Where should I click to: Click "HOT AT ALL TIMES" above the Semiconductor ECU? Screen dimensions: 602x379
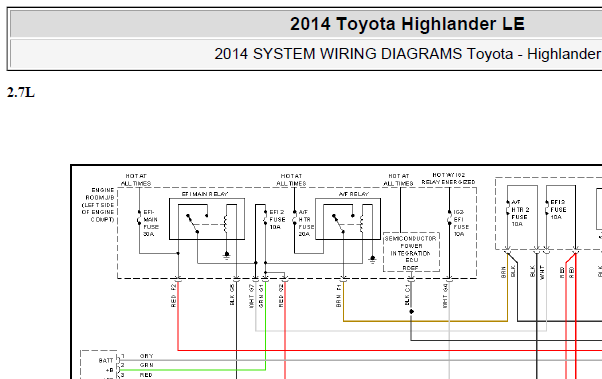pos(398,180)
